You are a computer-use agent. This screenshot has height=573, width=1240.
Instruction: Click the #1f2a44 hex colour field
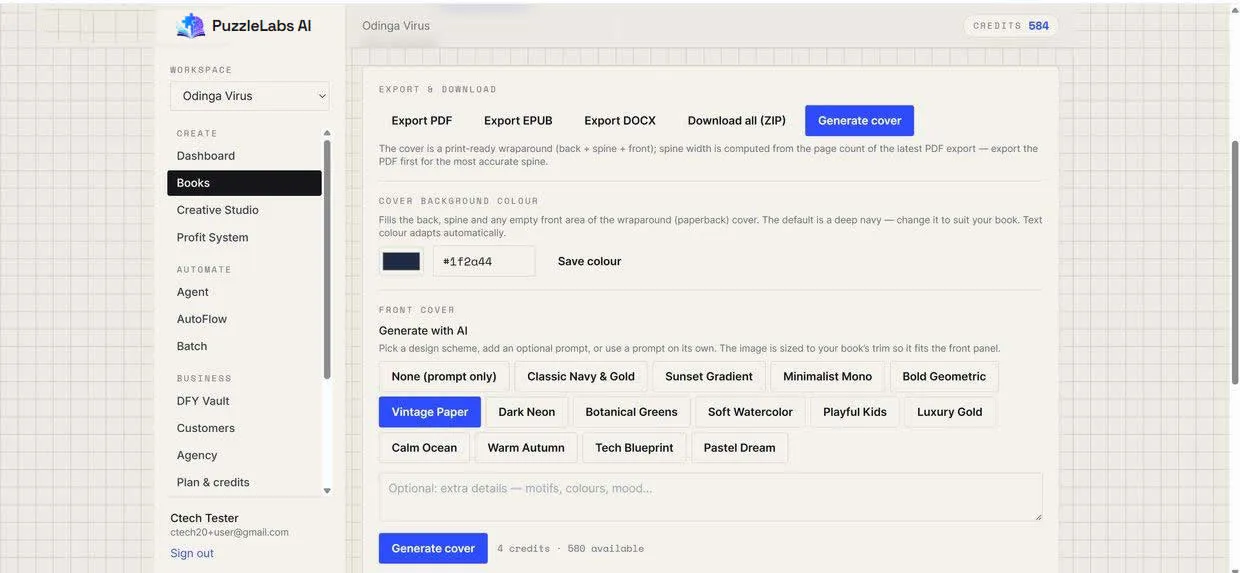coord(484,261)
